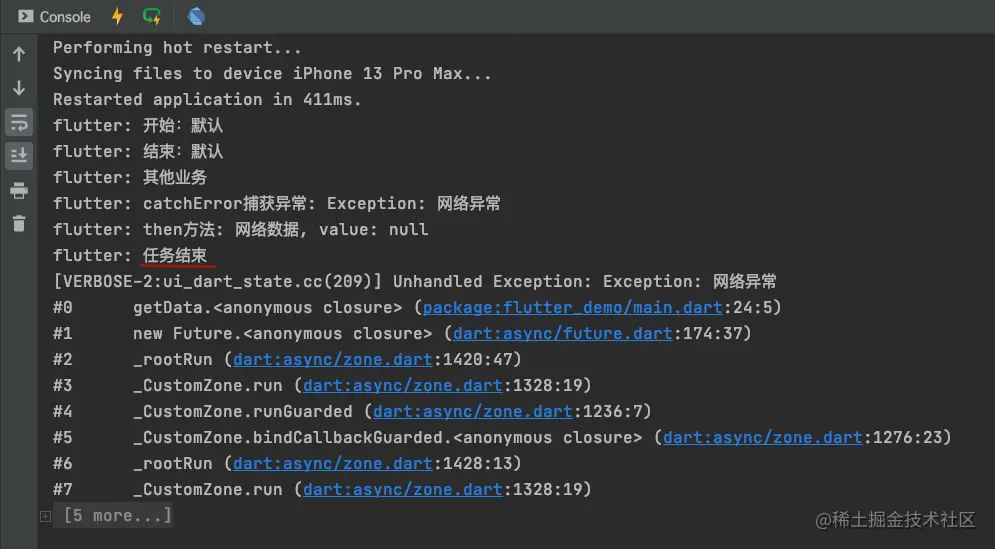Jump up the stack trace arrow
This screenshot has height=549, width=995.
(19, 54)
